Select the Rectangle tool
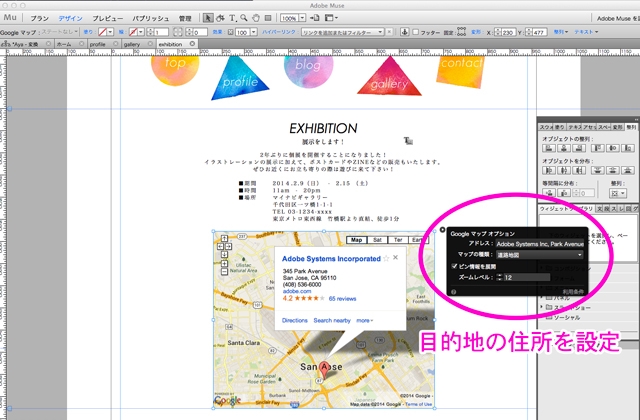Viewport: 640px width, 420px height. [x=268, y=18]
